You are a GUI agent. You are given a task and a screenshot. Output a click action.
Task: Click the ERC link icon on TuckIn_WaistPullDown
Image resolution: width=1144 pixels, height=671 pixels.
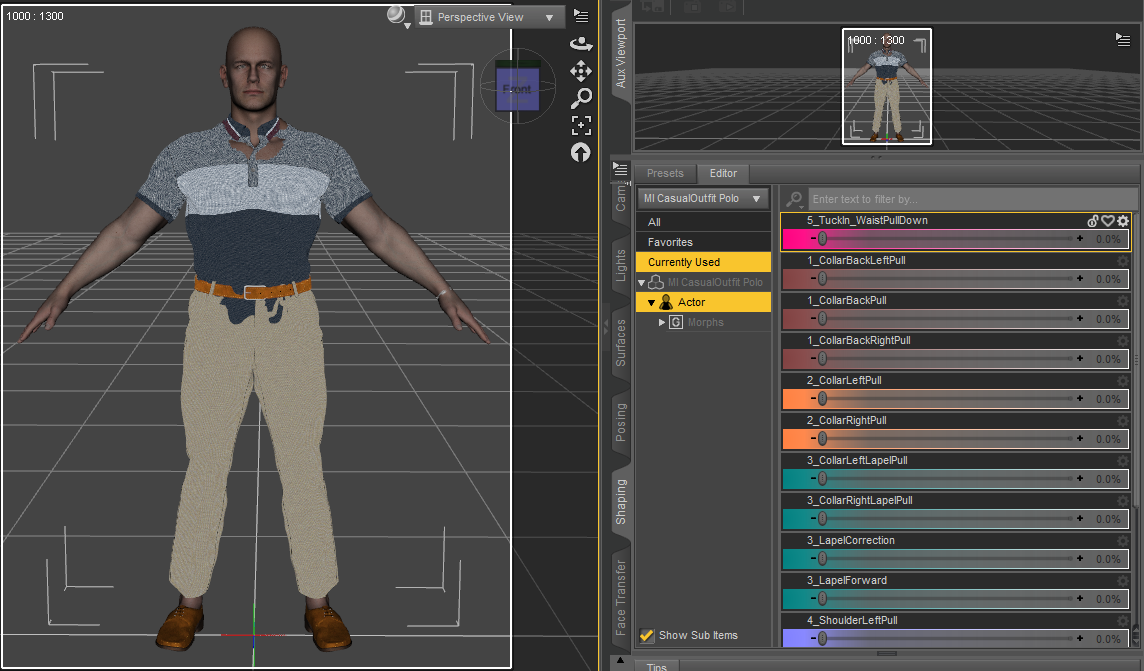(x=1093, y=221)
